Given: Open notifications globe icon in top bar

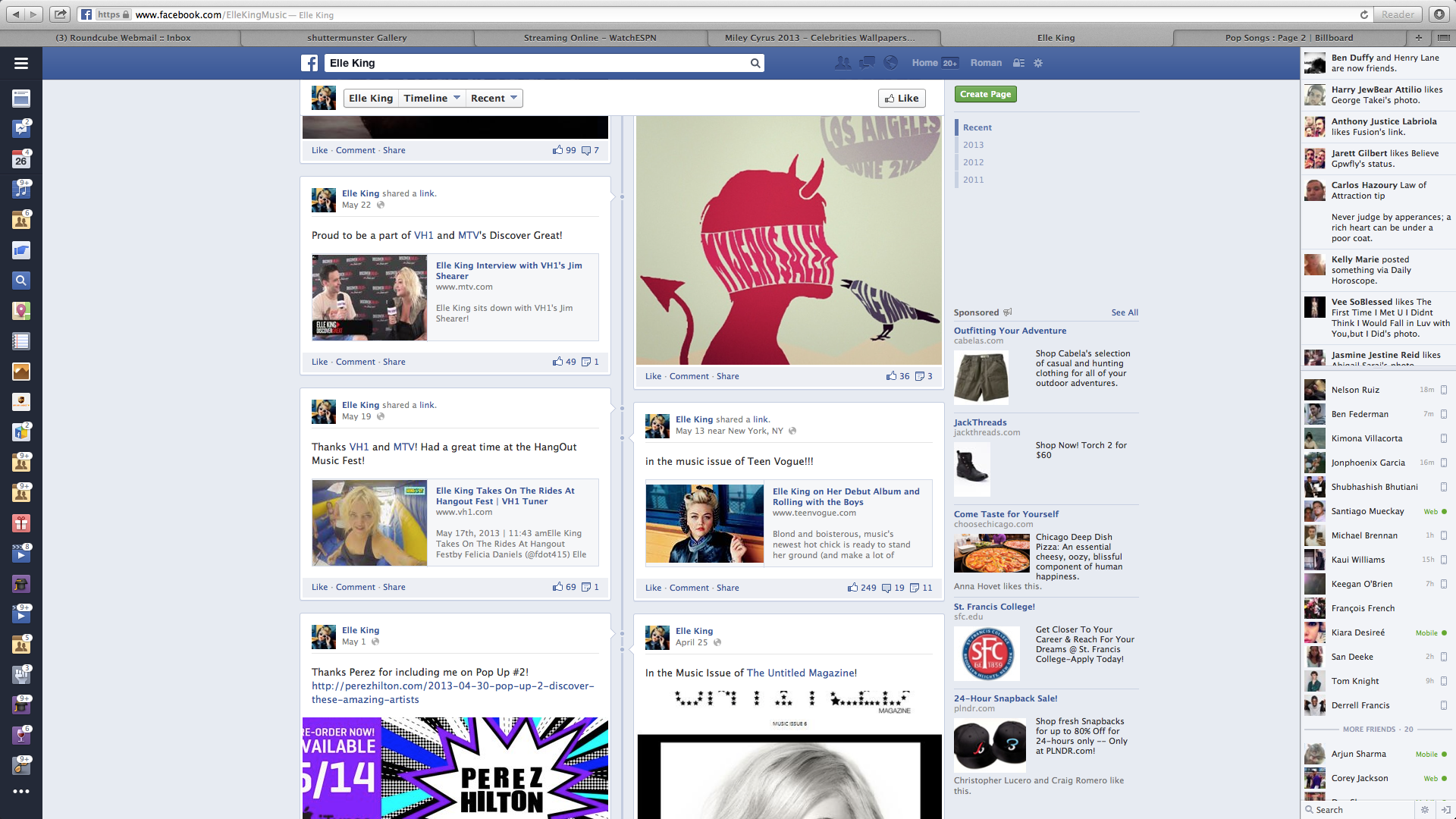Looking at the screenshot, I should (891, 63).
